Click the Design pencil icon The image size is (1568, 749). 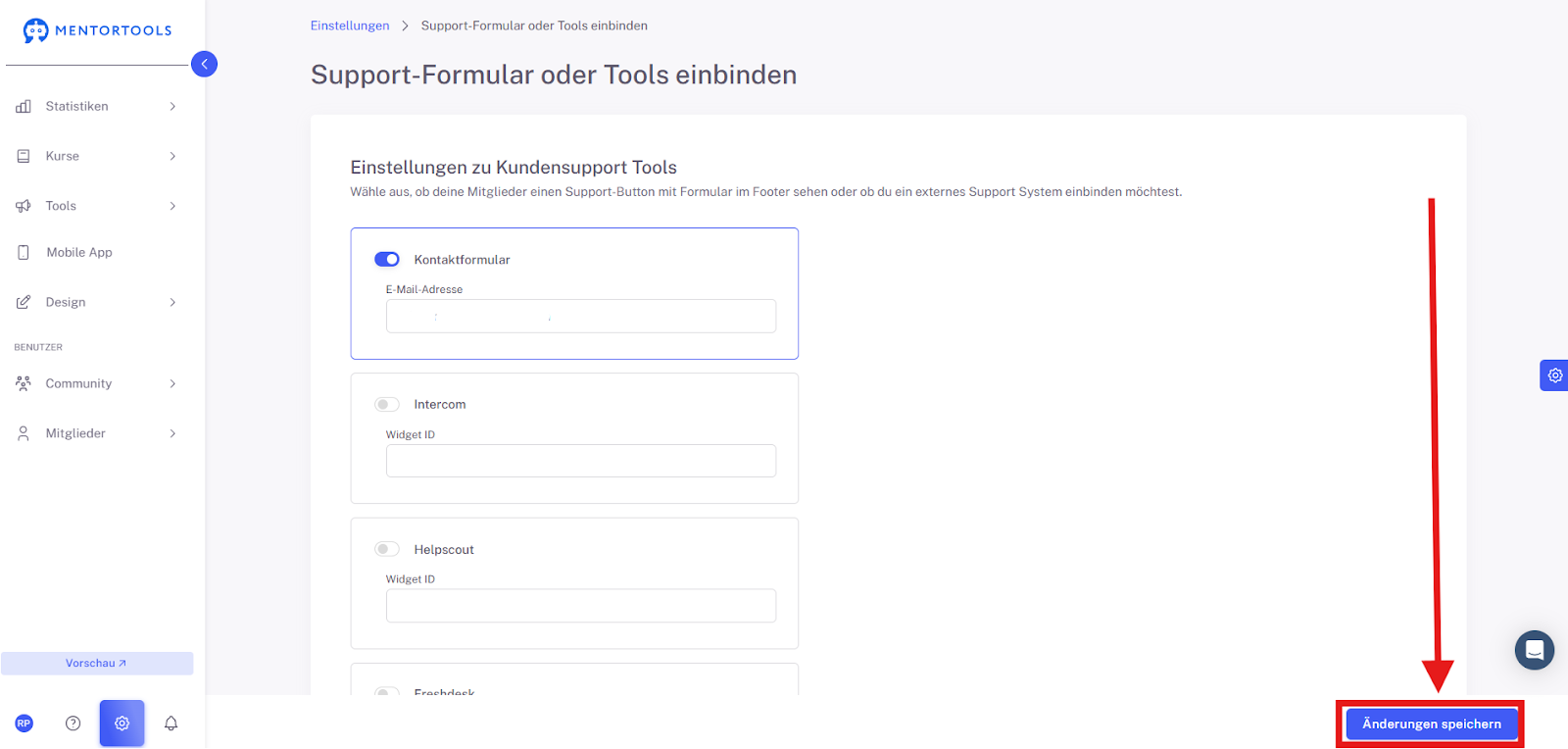pos(24,302)
